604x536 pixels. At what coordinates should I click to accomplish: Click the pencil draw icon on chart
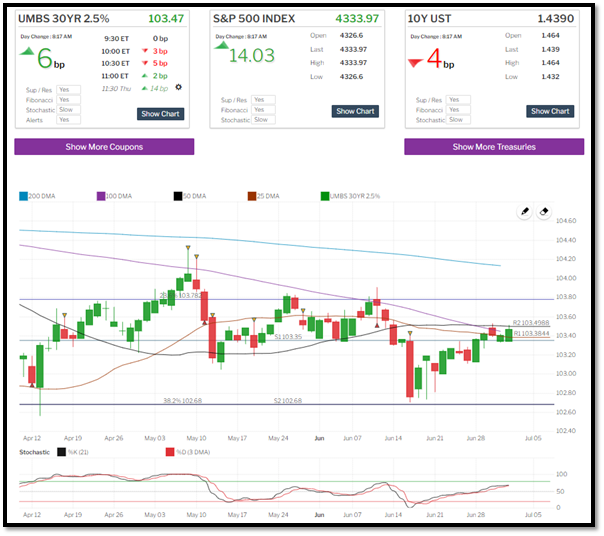524,212
